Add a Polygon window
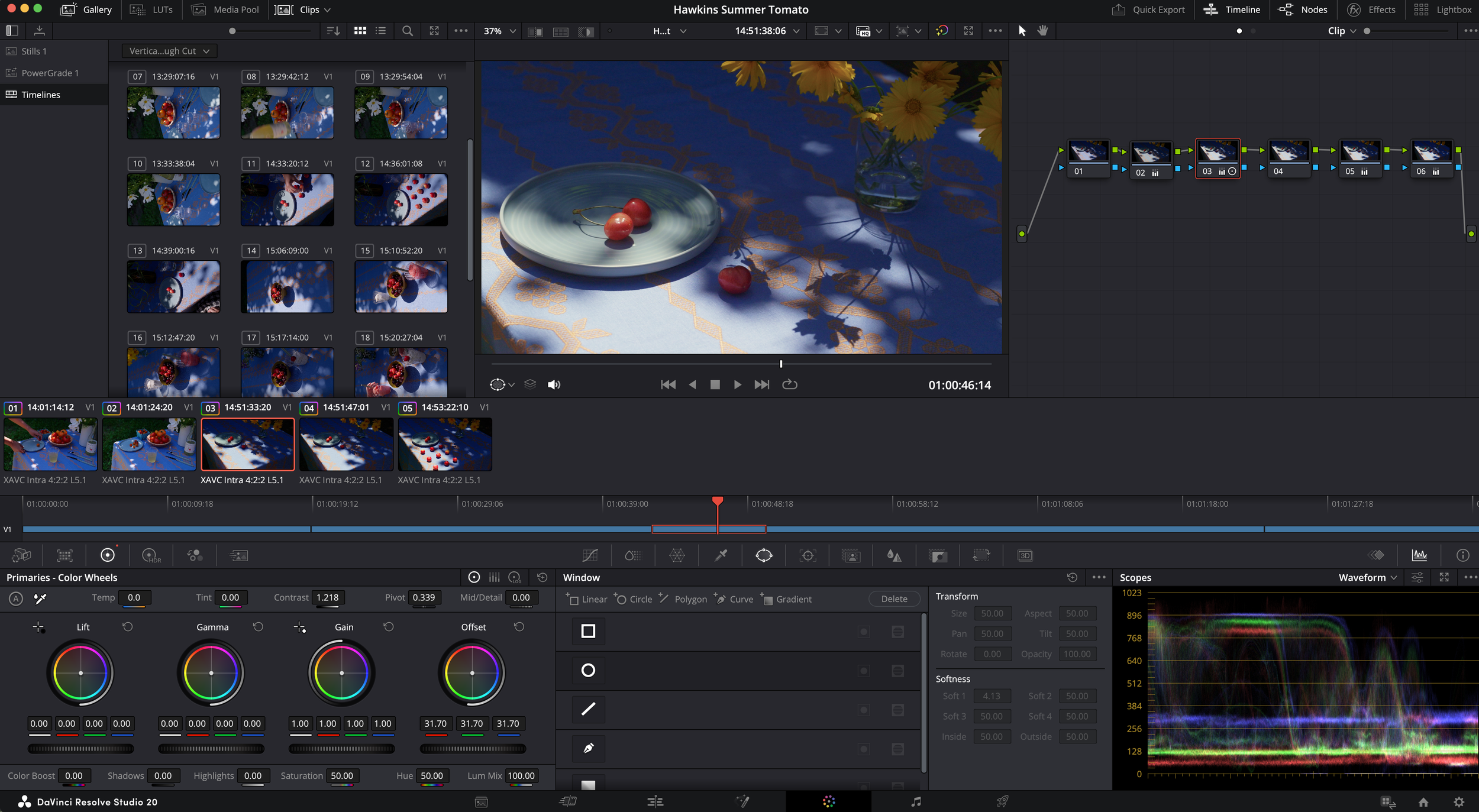This screenshot has width=1479, height=812. tap(683, 599)
